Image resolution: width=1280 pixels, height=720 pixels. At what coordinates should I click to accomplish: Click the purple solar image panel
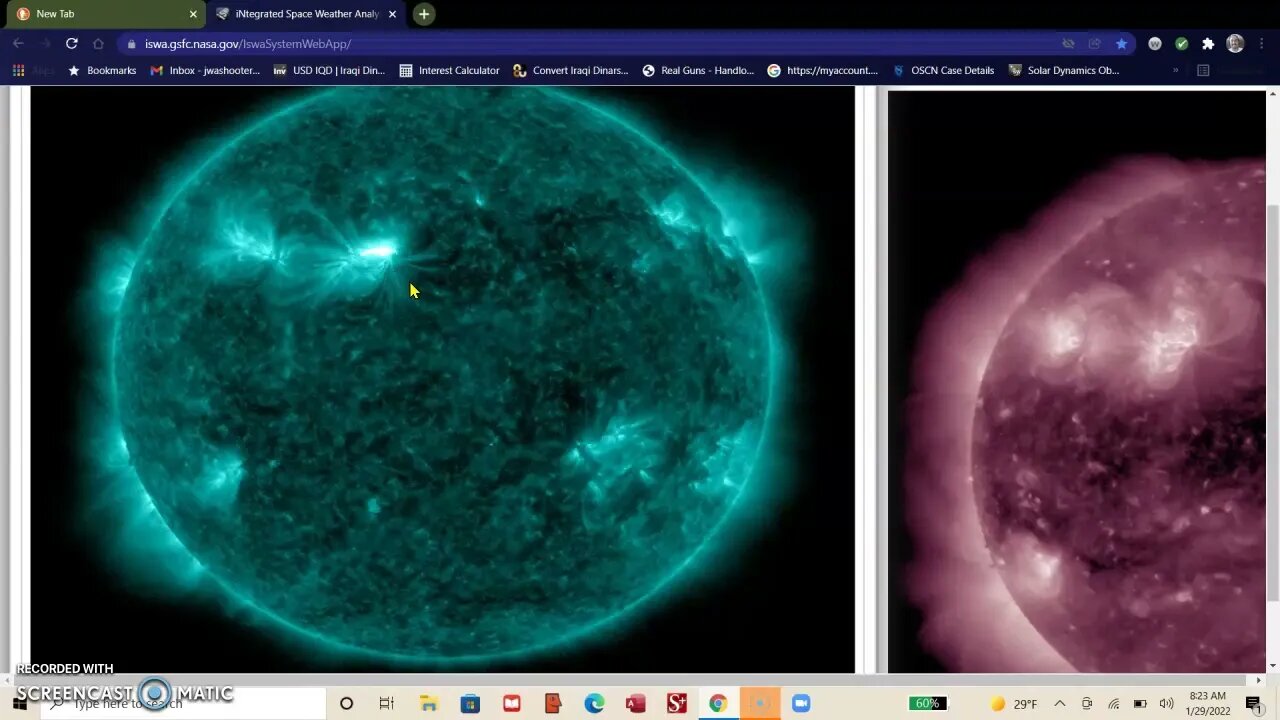[x=1077, y=382]
